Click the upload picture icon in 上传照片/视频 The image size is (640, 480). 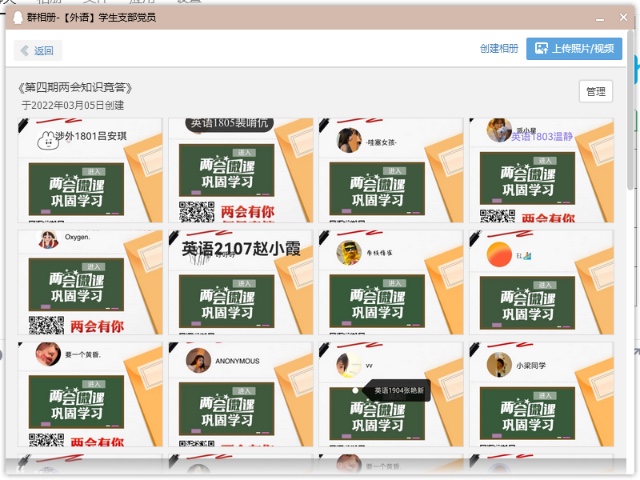[541, 49]
